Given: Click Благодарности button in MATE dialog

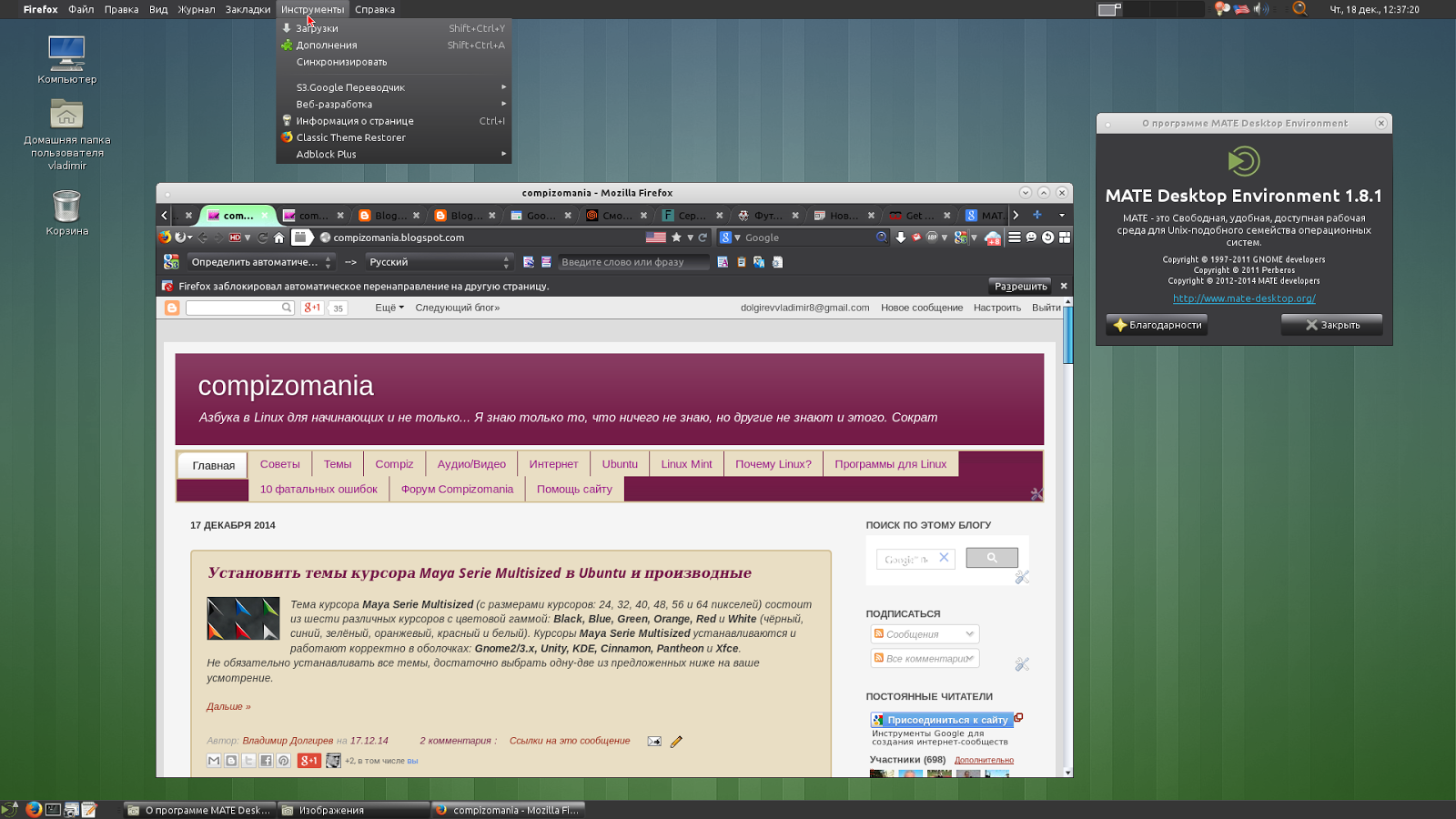Looking at the screenshot, I should click(1157, 325).
